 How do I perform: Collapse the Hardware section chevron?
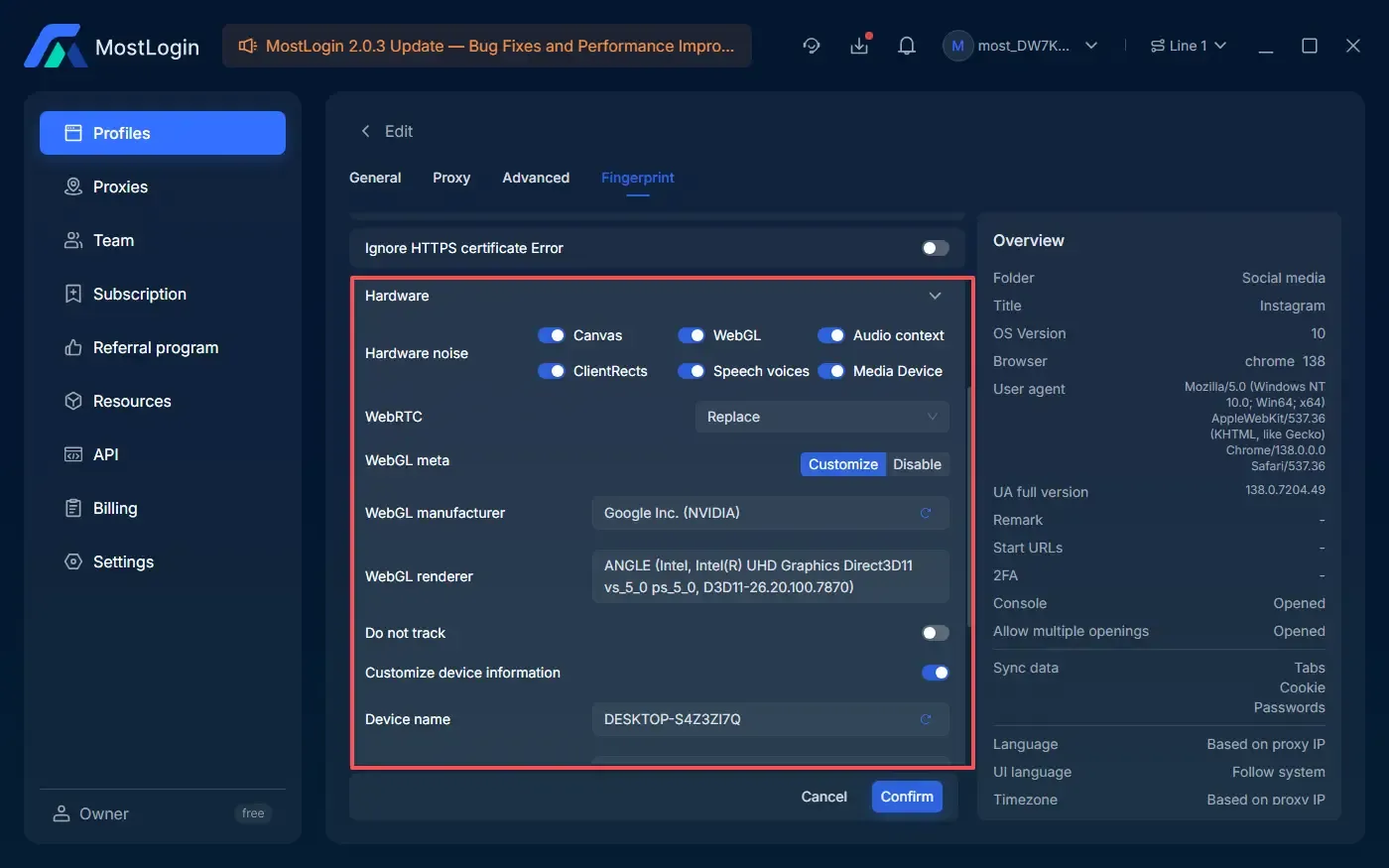935,296
